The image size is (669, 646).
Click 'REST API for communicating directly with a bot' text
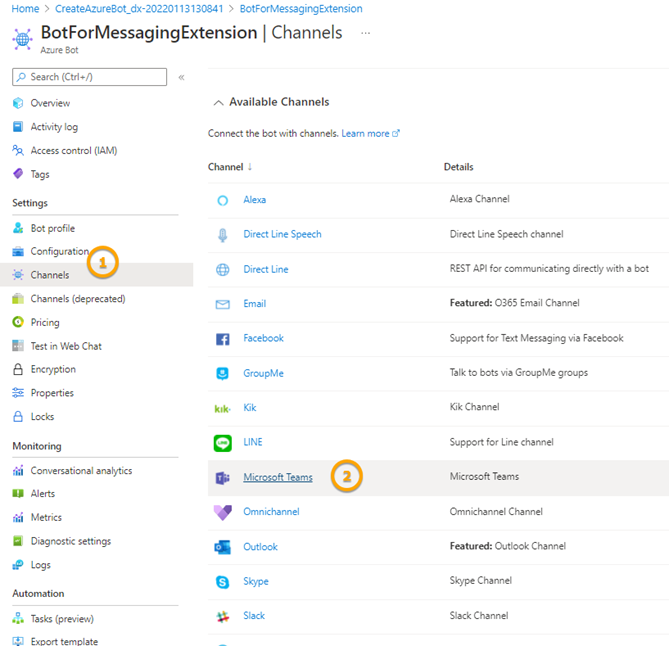point(549,268)
